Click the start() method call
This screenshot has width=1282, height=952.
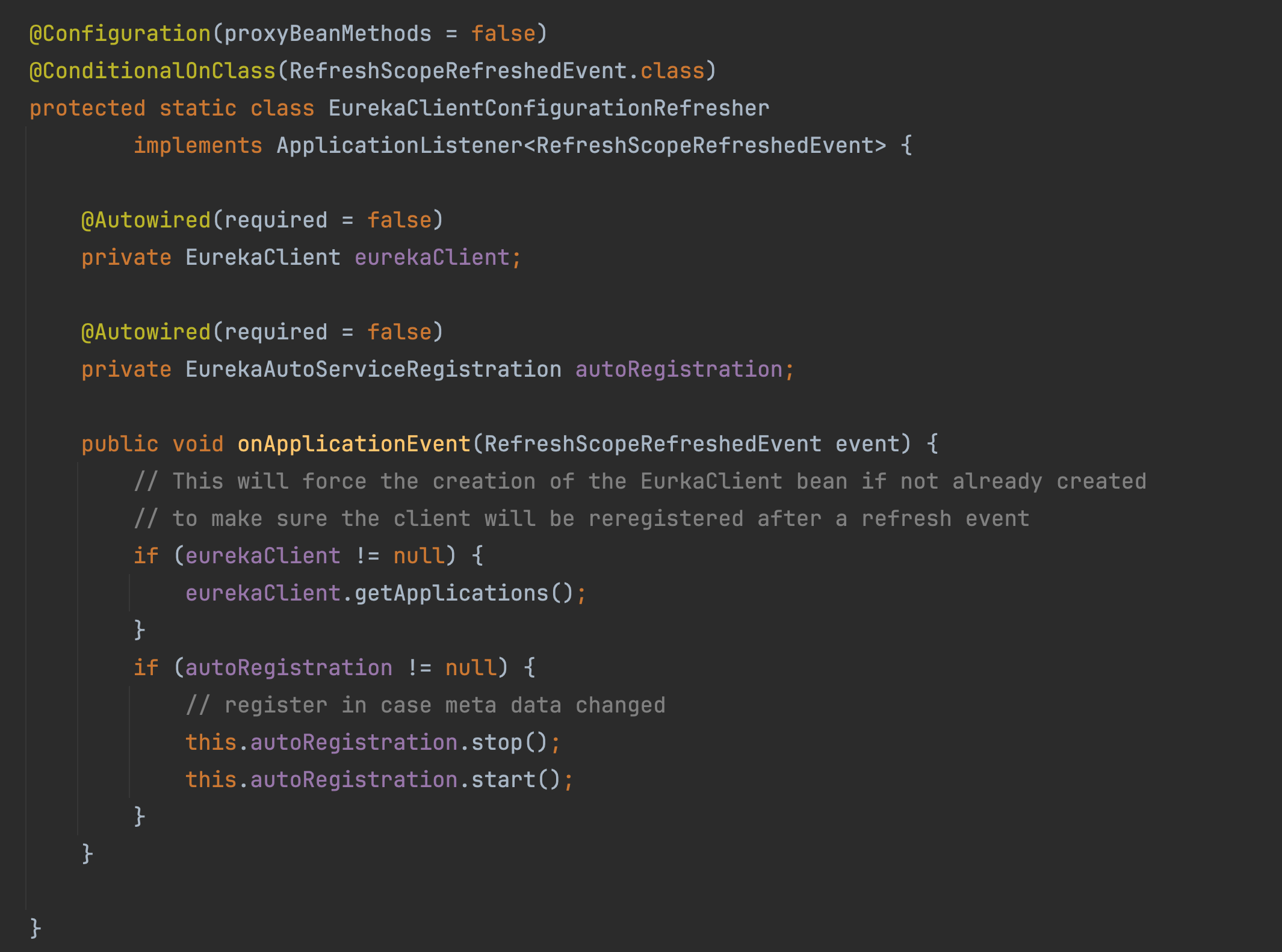tap(515, 780)
